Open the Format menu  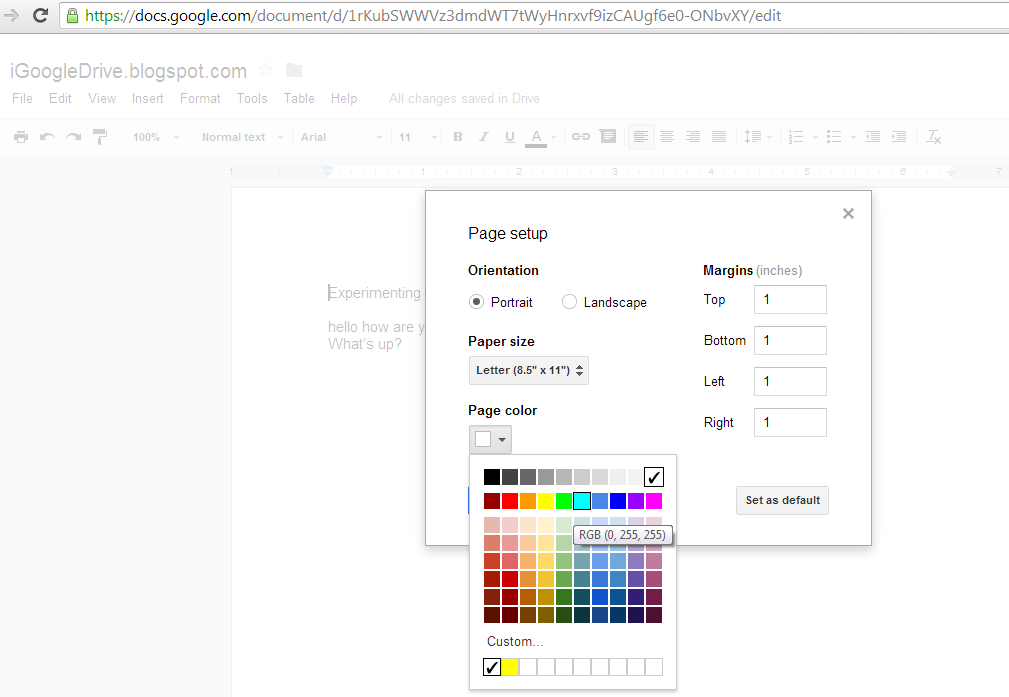pos(200,98)
